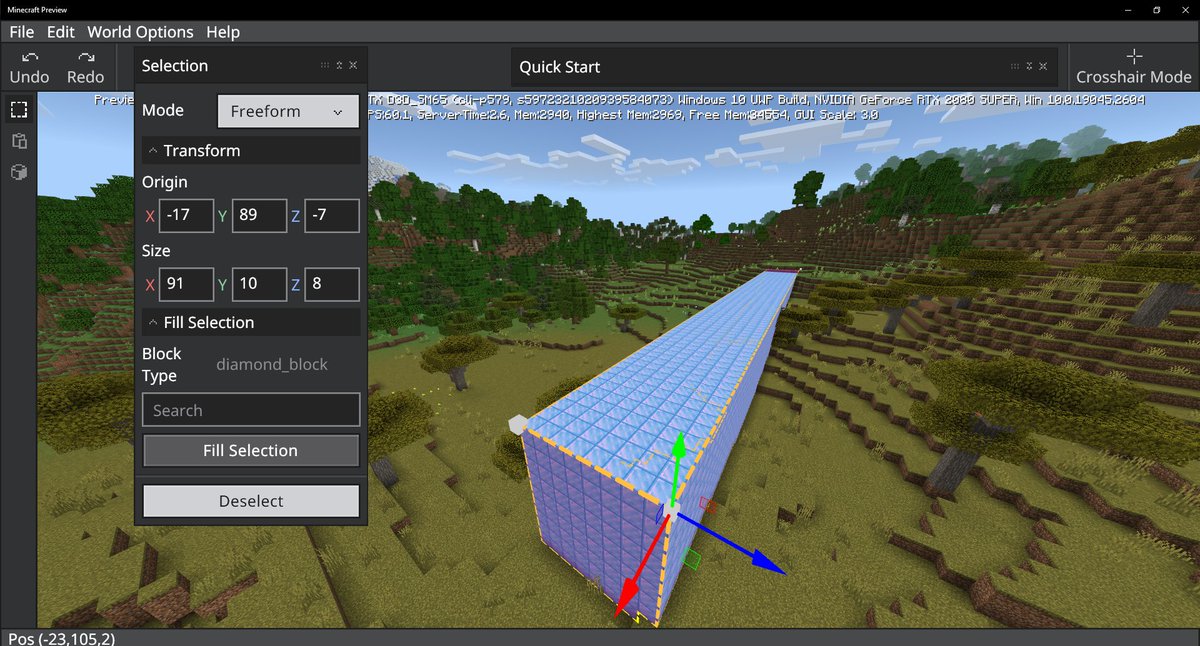
Task: Open the Mode dropdown showing Freeform
Action: tap(288, 111)
